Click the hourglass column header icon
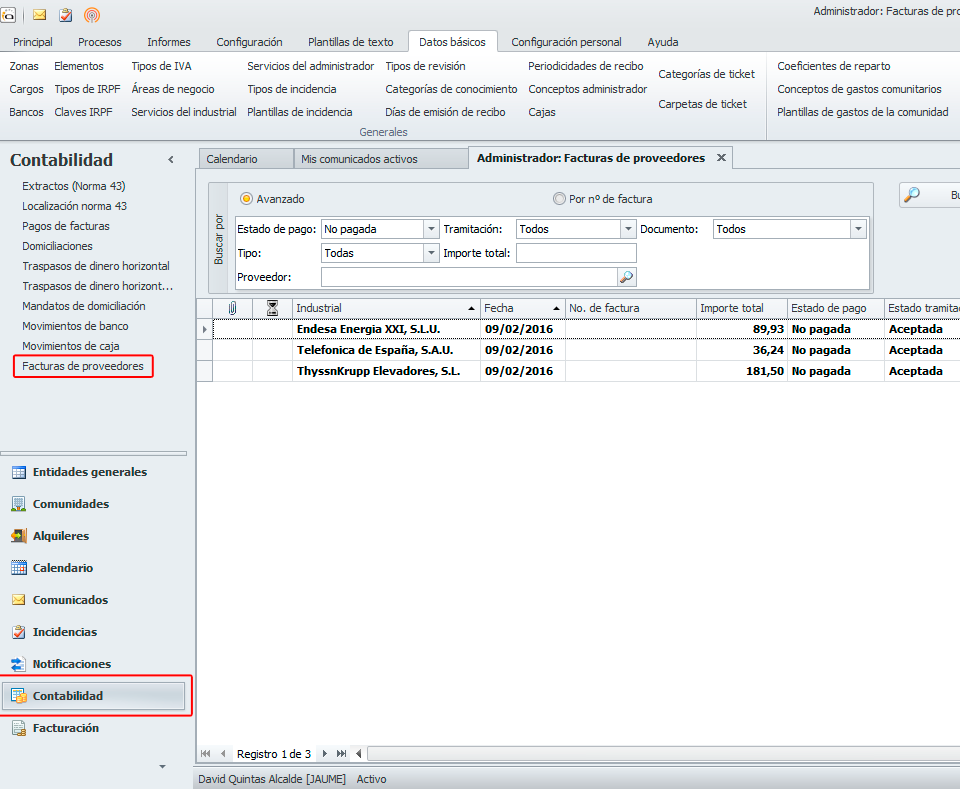The height and width of the screenshot is (789, 960). (x=272, y=308)
